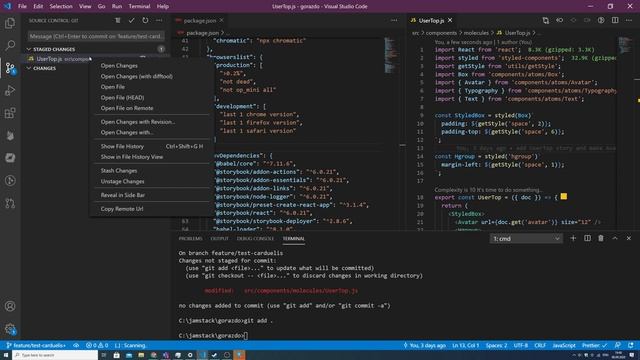Open the Search view in the activity bar
This screenshot has height=360, width=640.
point(10,45)
